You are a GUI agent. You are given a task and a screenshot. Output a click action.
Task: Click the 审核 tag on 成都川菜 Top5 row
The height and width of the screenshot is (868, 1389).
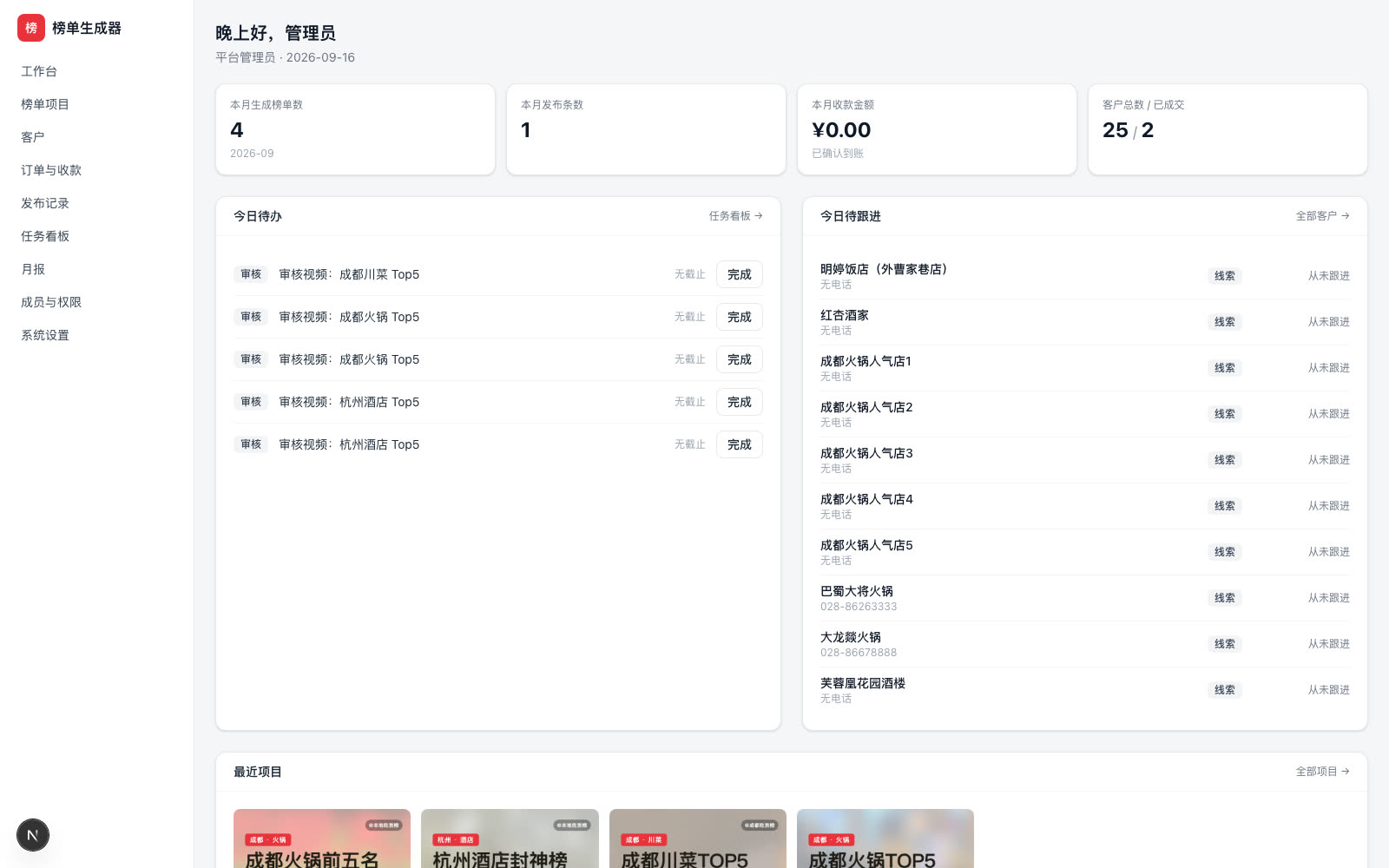(251, 274)
